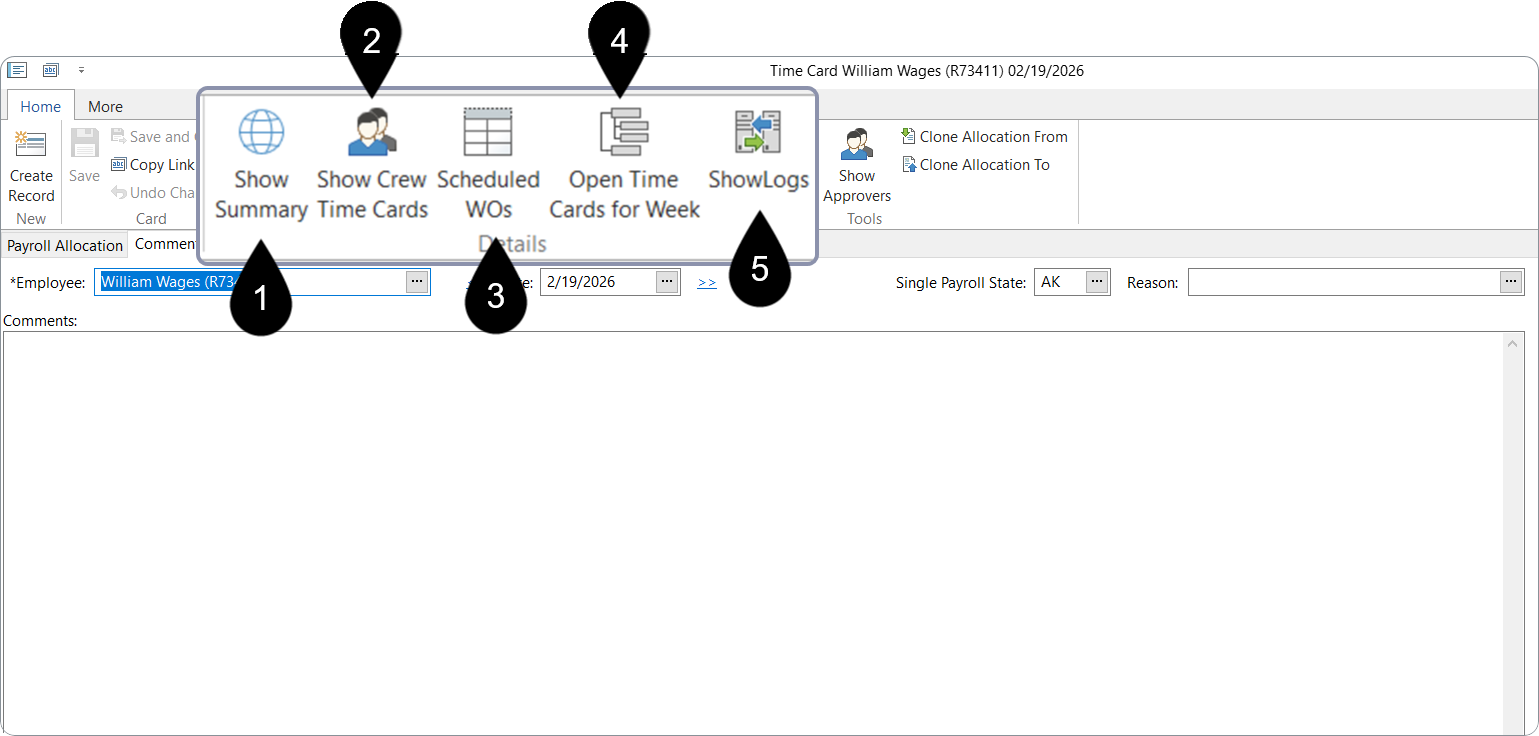The width and height of the screenshot is (1539, 736).
Task: Click the Single Payroll State AK field
Action: (x=1060, y=282)
